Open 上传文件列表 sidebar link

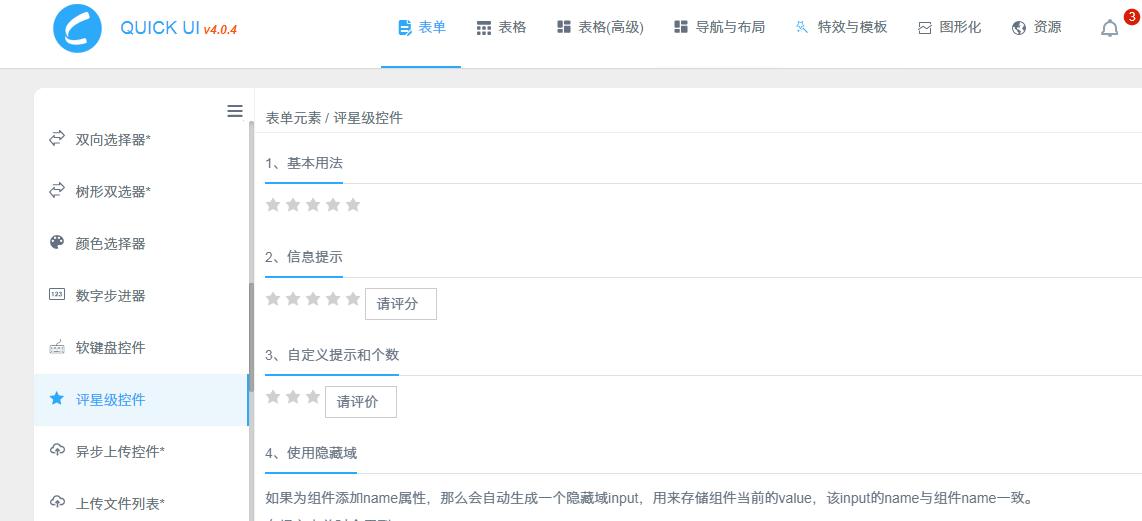pos(120,503)
